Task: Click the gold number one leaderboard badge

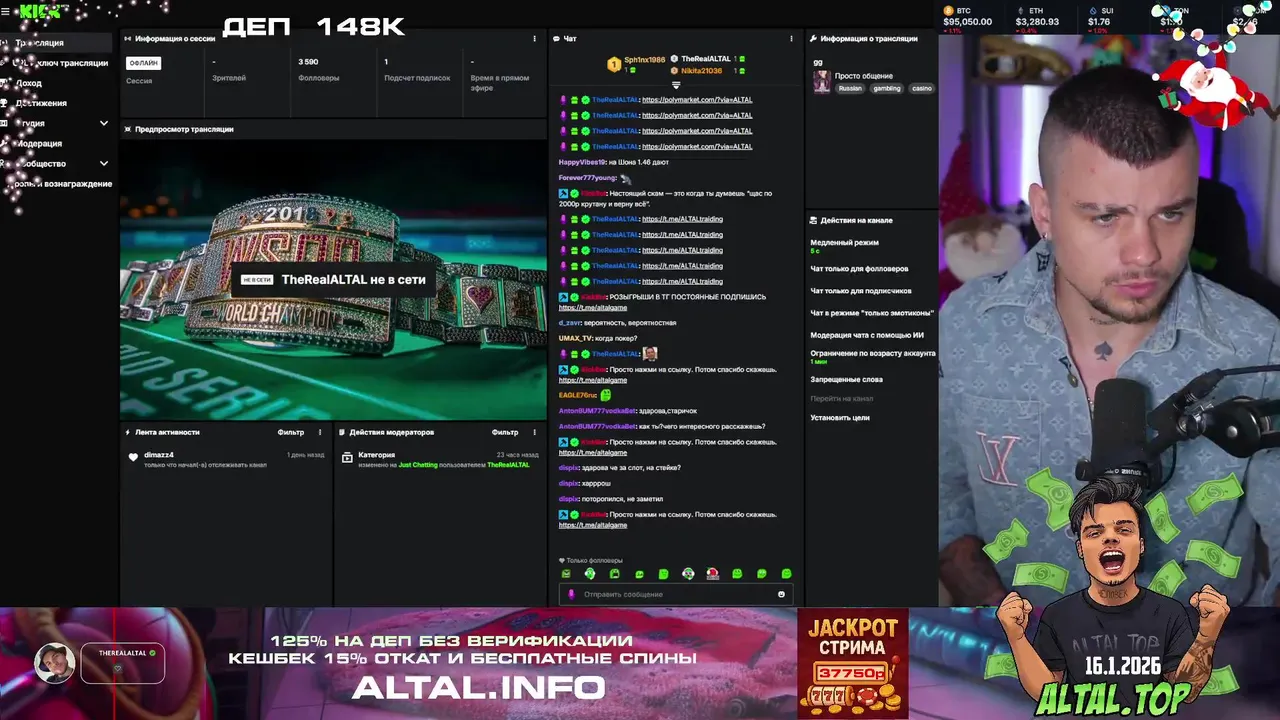Action: tap(614, 64)
